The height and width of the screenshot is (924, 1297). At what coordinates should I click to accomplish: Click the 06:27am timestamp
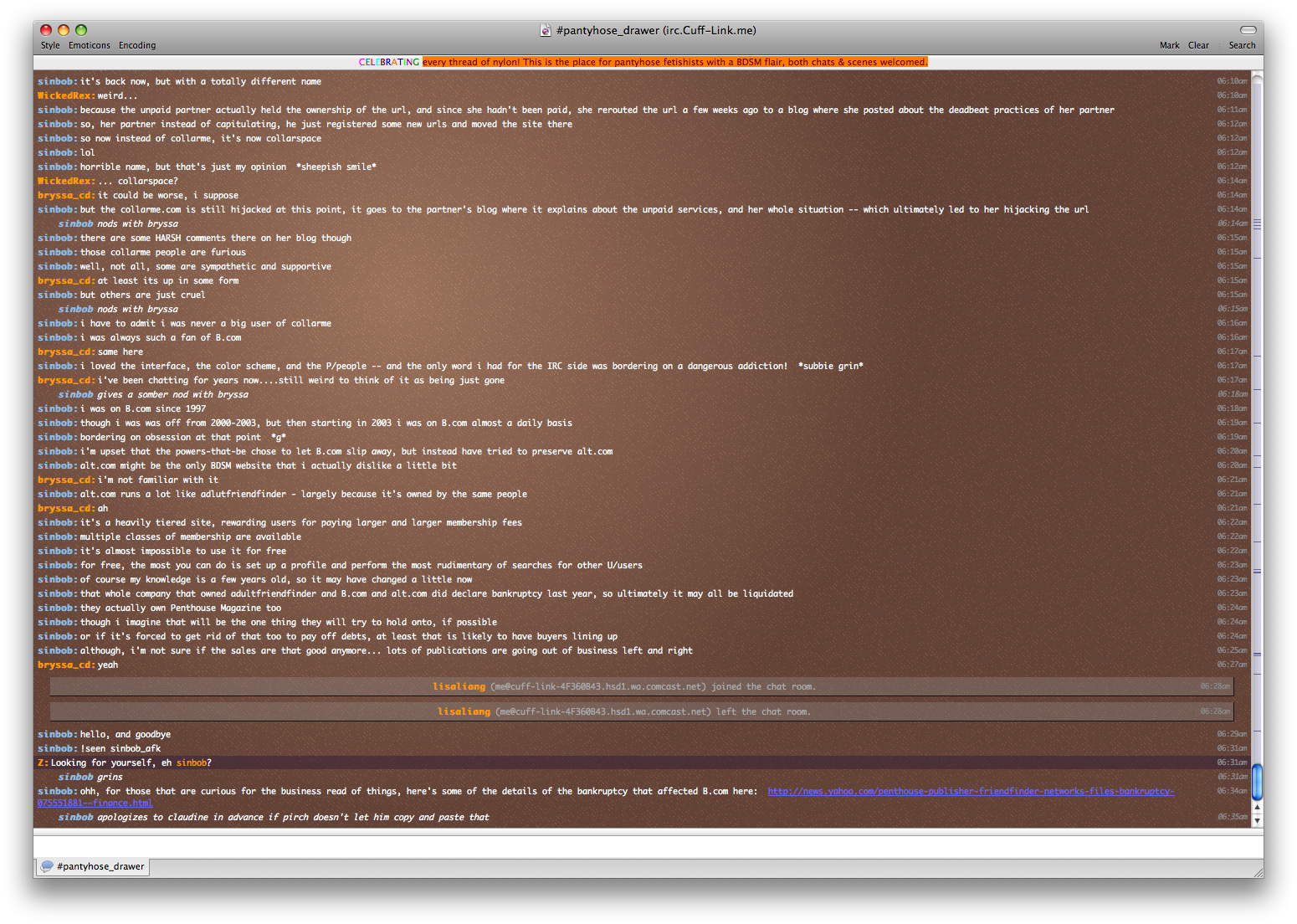pos(1232,665)
